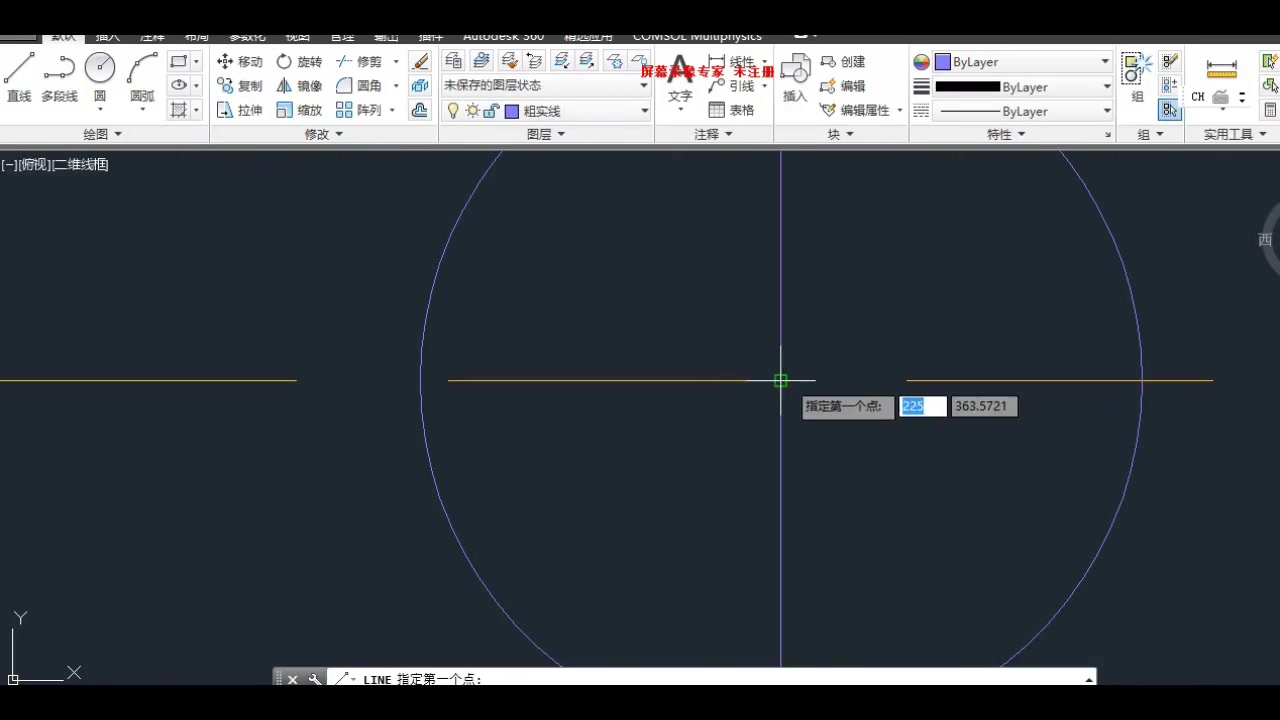Toggle layer lock padlock icon
The image size is (1280, 720).
(x=491, y=111)
